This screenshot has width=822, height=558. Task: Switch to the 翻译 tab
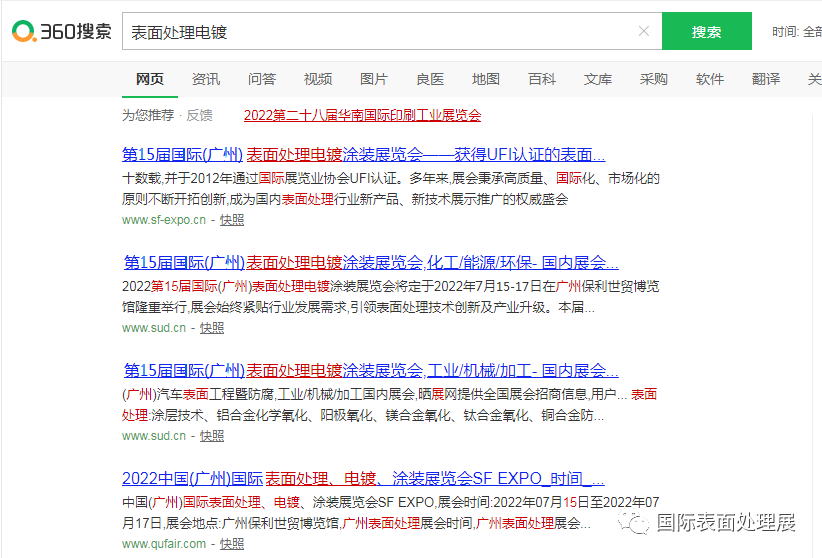(766, 79)
